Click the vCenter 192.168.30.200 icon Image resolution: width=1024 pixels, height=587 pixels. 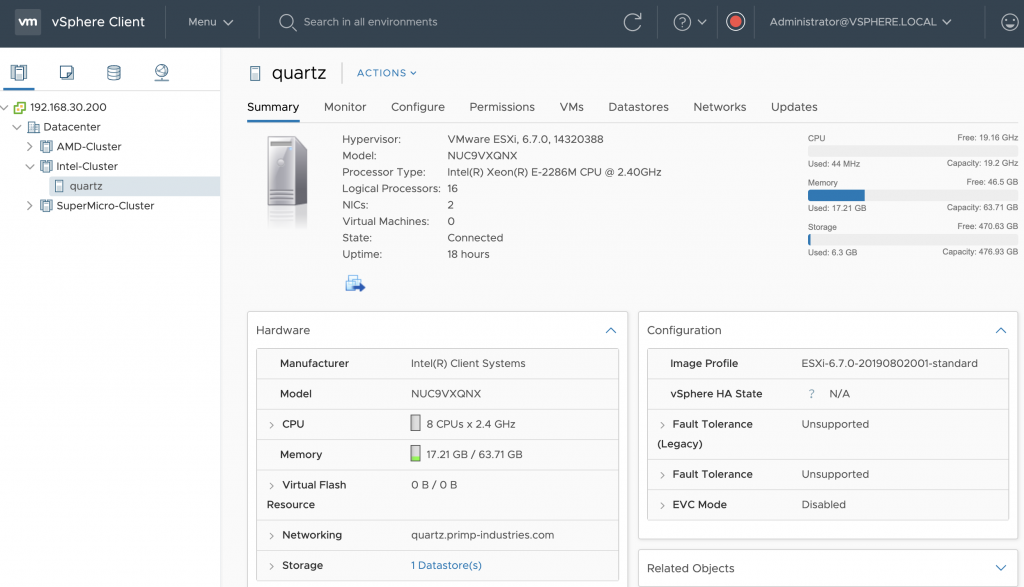(x=20, y=107)
